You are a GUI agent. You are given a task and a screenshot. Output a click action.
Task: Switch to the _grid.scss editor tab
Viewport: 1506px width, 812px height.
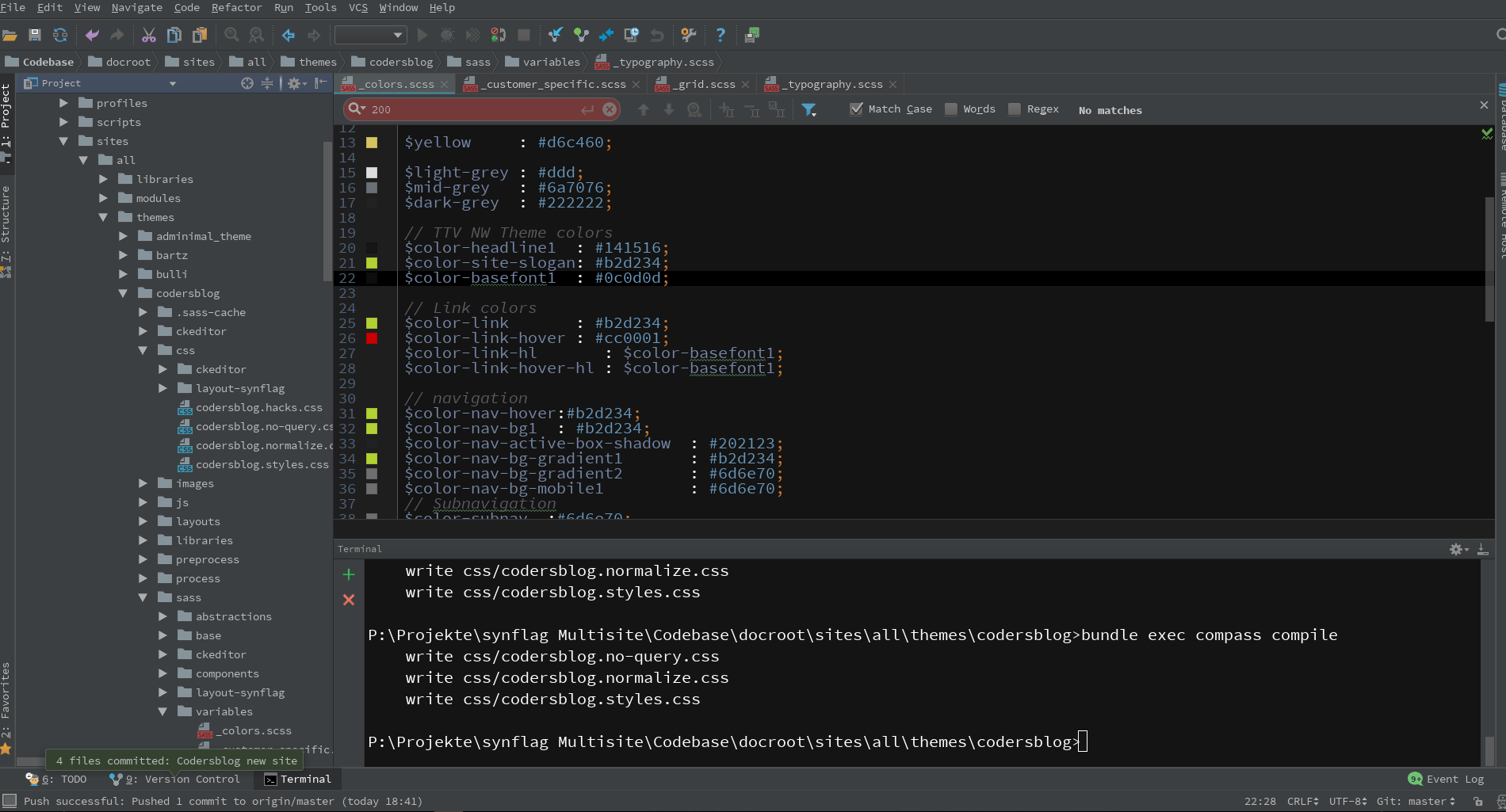tap(705, 84)
